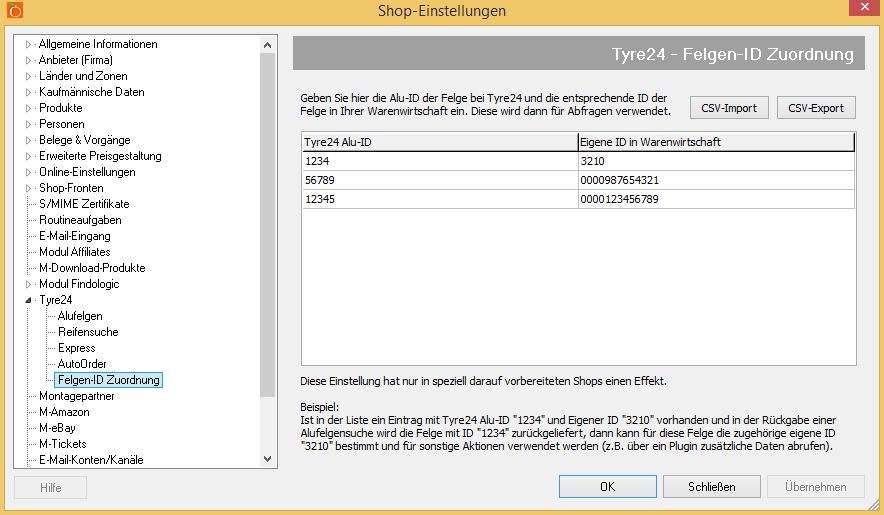Image resolution: width=884 pixels, height=515 pixels.
Task: Click tree scrollbar down arrow
Action: click(268, 459)
